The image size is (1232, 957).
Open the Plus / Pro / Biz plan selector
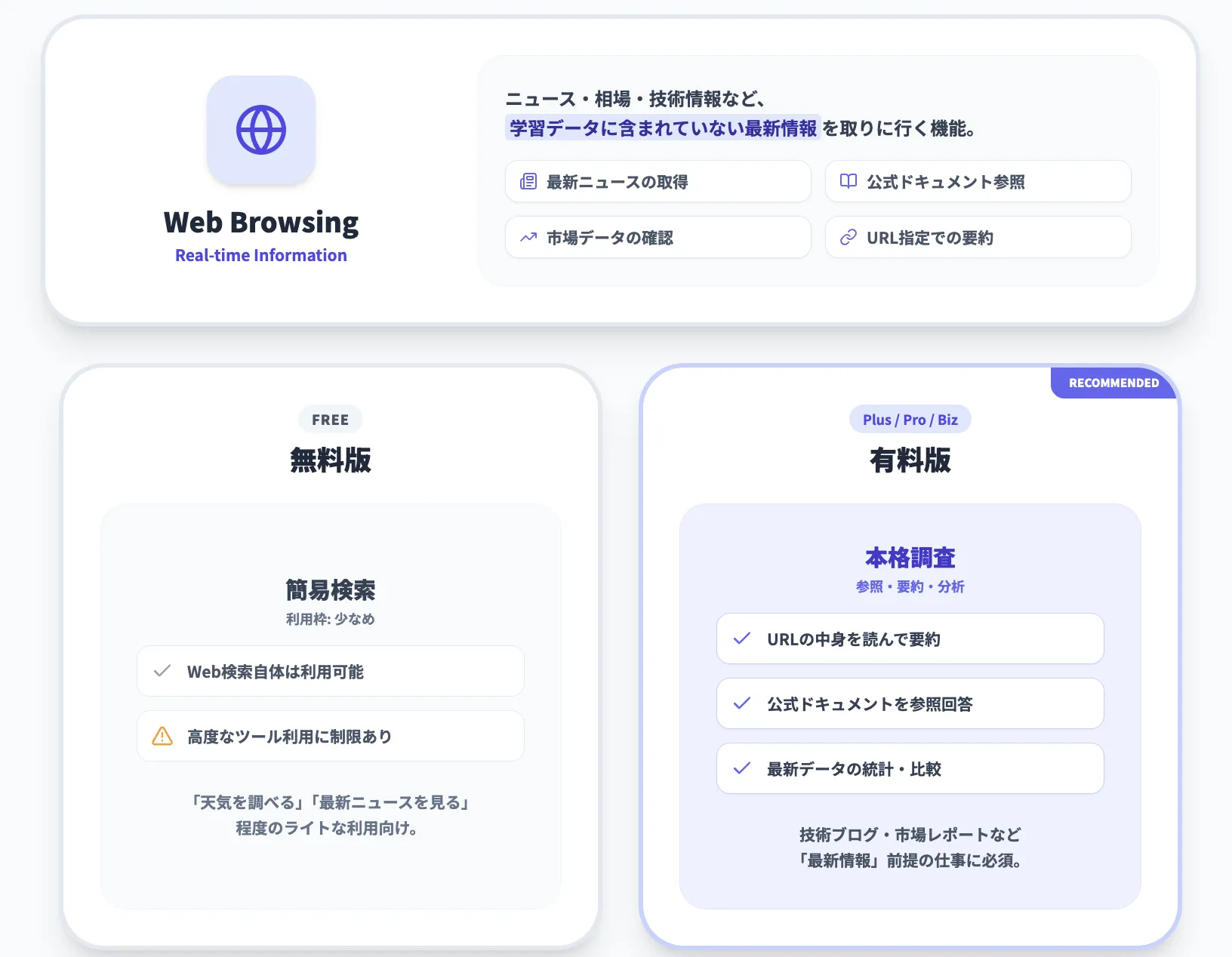click(909, 419)
